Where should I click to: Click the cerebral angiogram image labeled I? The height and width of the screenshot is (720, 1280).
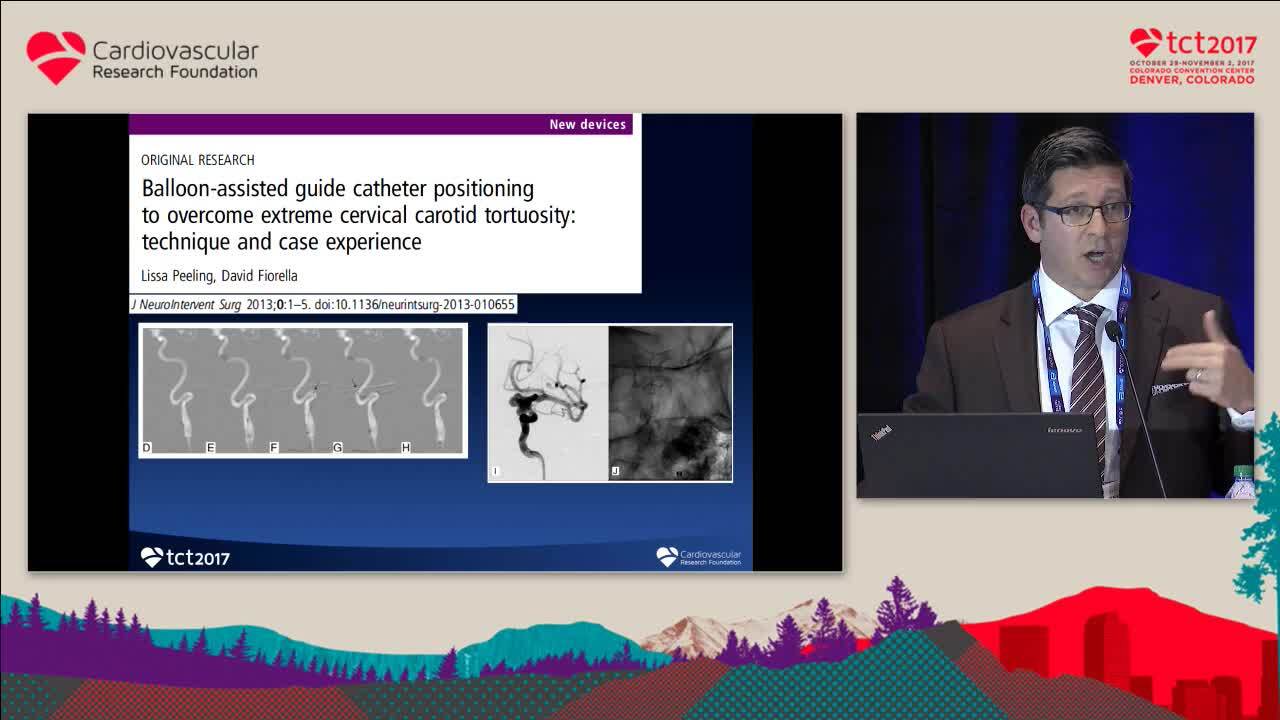pyautogui.click(x=548, y=402)
